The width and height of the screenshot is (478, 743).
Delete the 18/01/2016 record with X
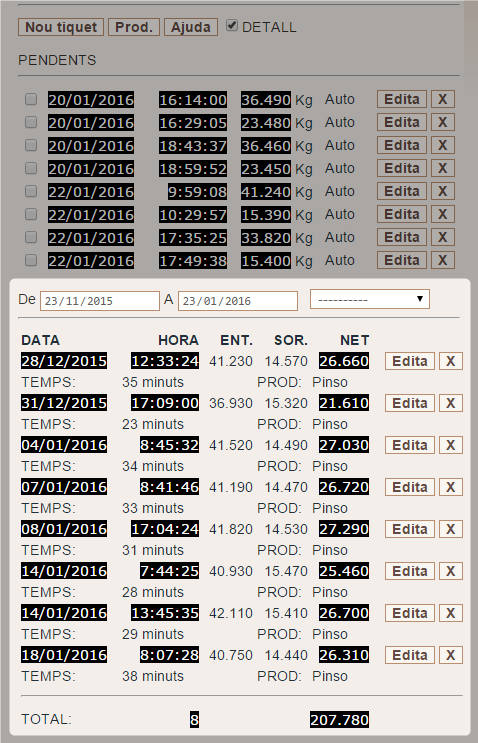(x=451, y=655)
